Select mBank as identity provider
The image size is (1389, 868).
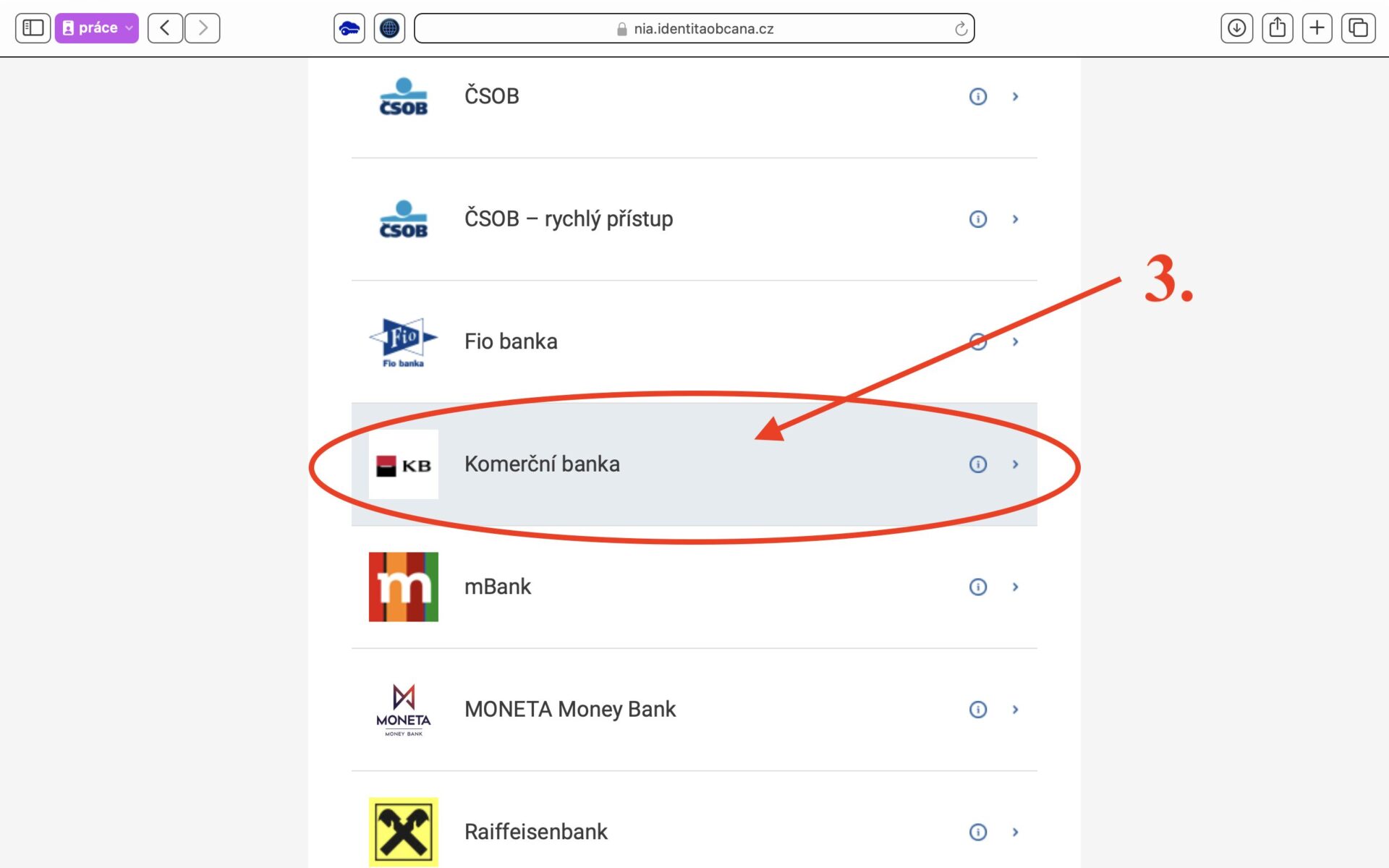694,587
